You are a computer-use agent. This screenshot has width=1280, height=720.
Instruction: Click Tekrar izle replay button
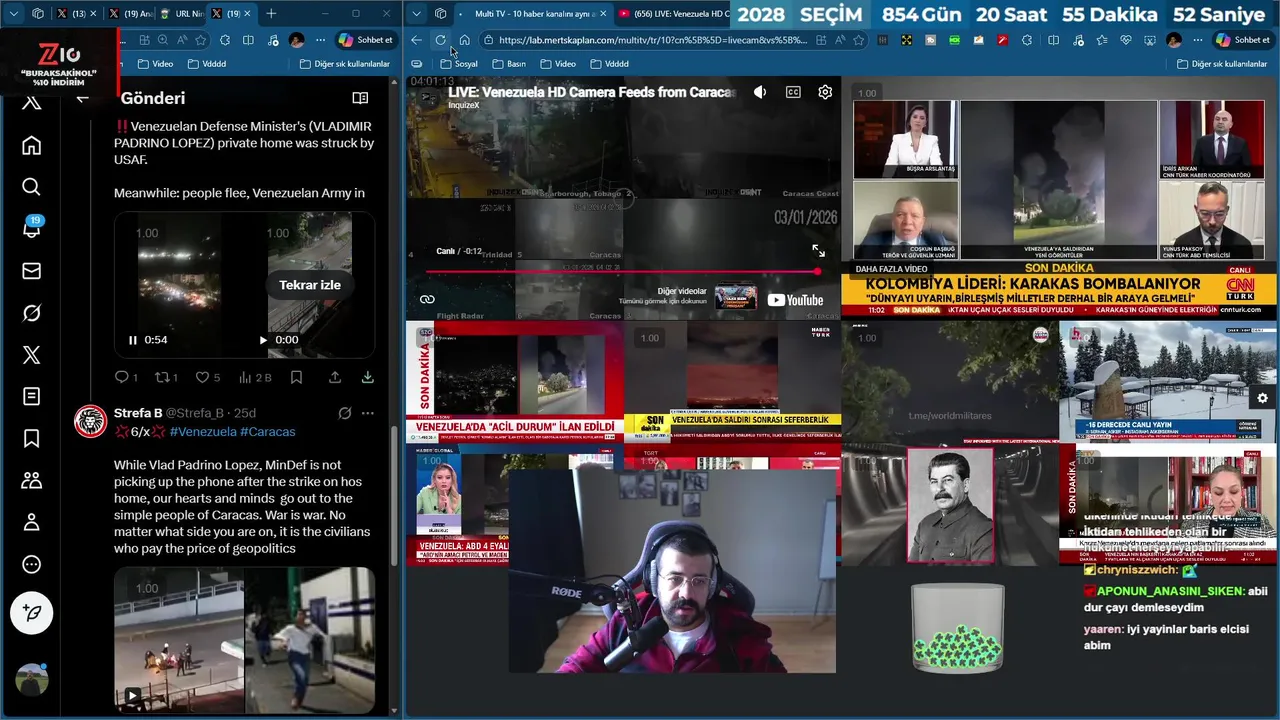[310, 285]
